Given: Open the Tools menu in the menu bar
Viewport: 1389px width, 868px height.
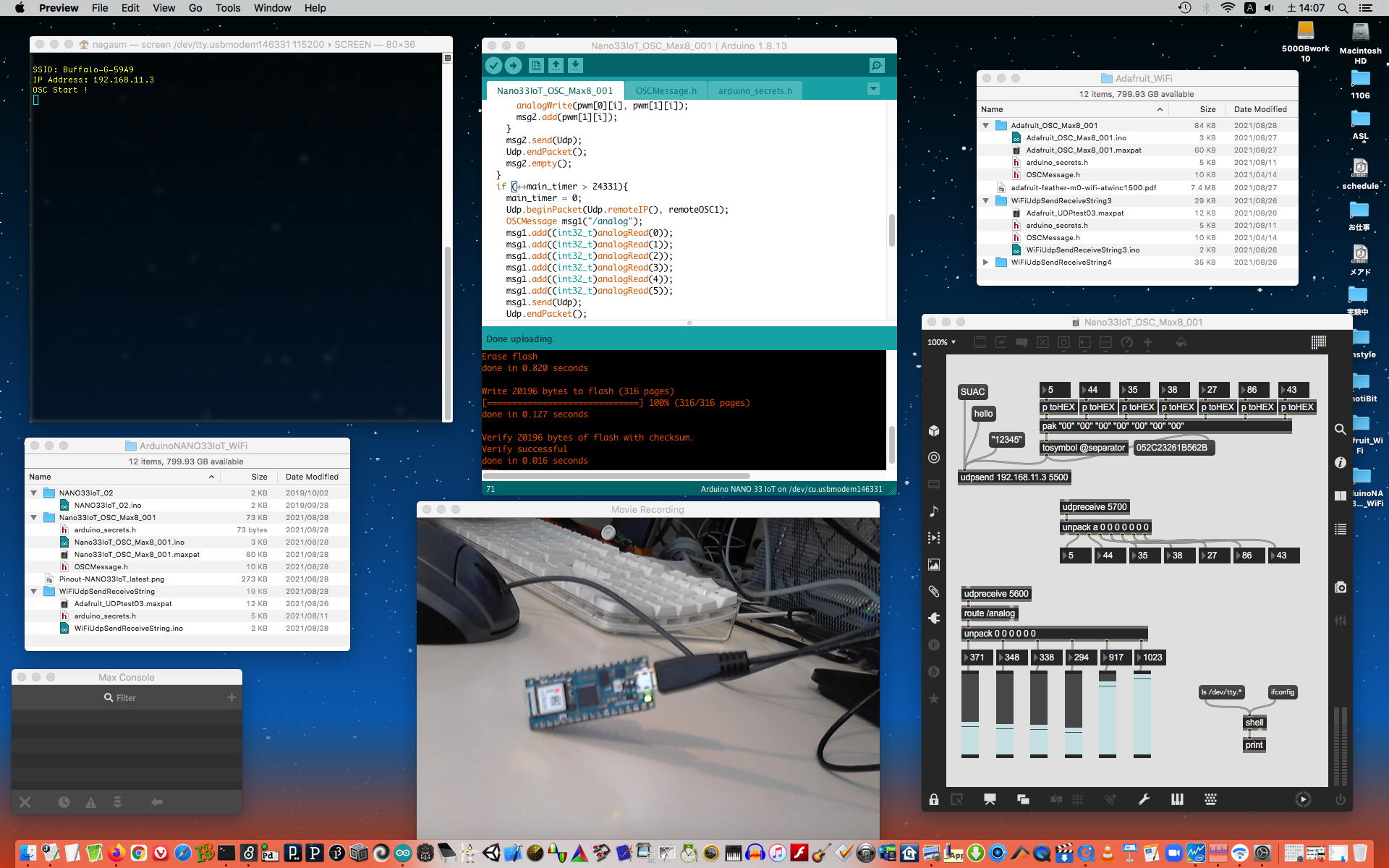Looking at the screenshot, I should tap(227, 8).
